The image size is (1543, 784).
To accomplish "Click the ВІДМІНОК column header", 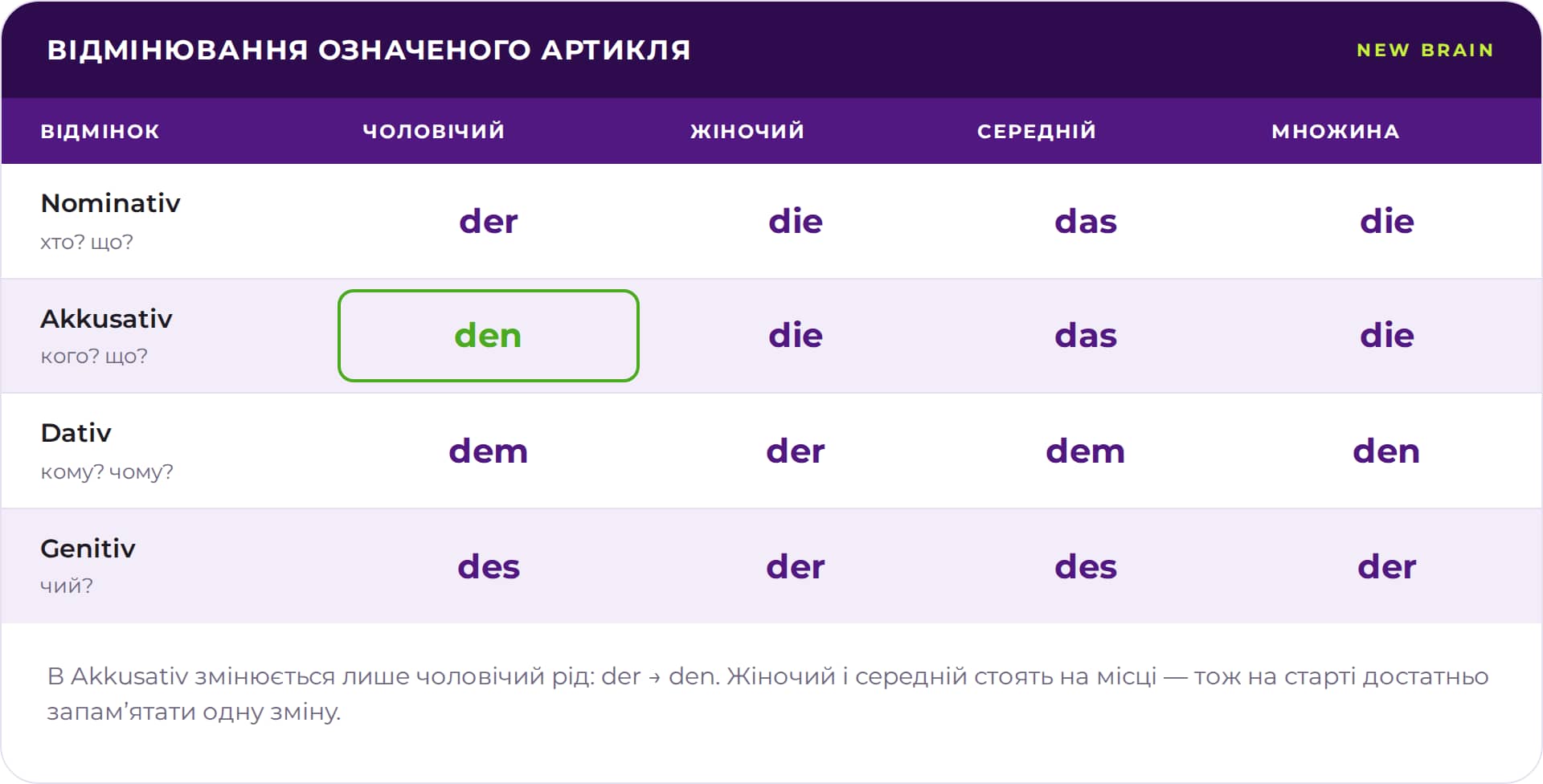I will pos(100,131).
